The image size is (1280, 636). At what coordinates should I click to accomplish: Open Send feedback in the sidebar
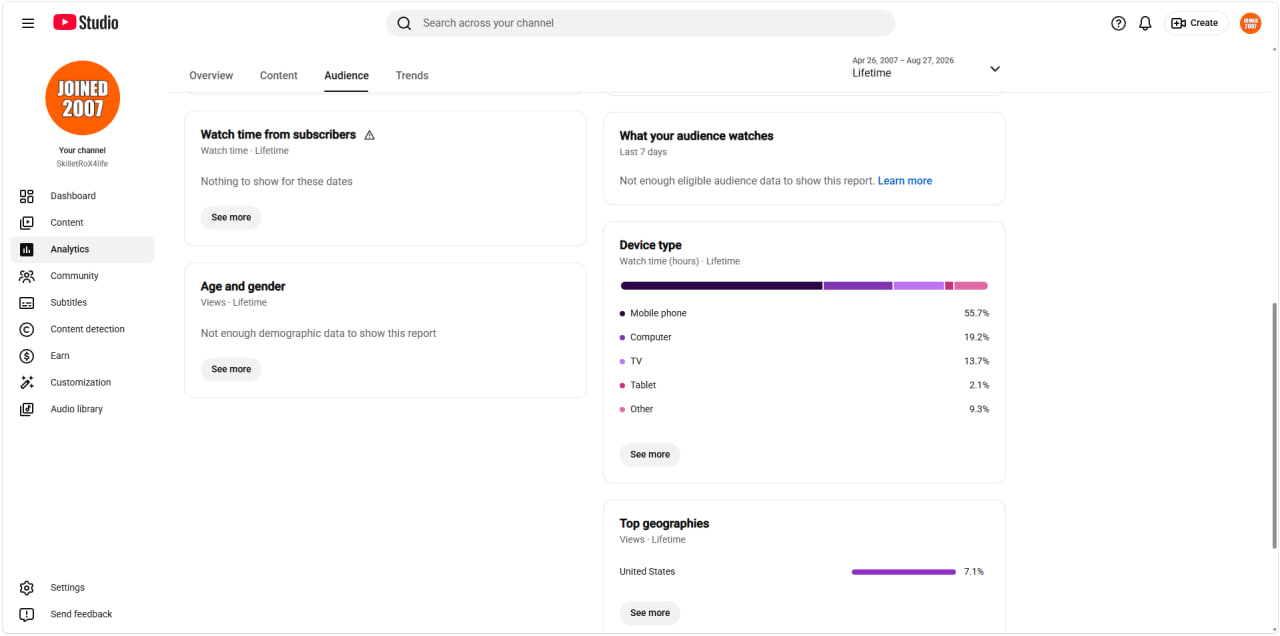82,614
